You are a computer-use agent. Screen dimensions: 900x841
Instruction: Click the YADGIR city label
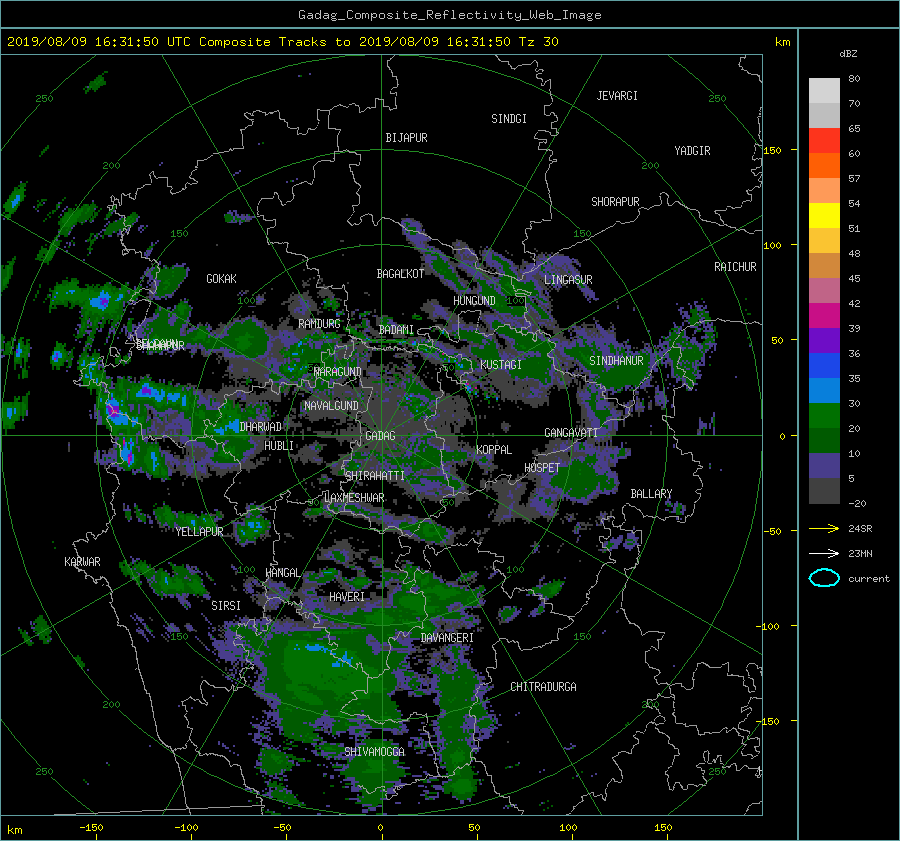(x=692, y=151)
